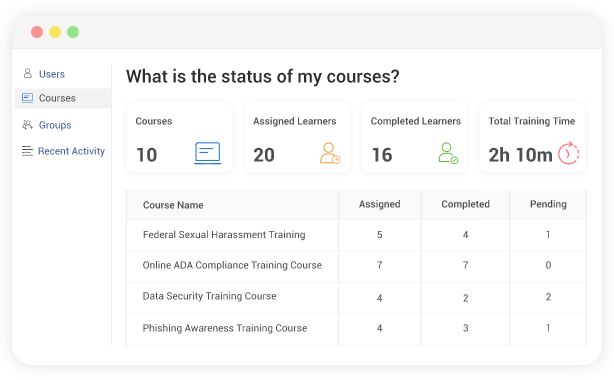Screen dimensions: 614x380
Task: Click the Completed Learners value 16
Action: pos(382,155)
